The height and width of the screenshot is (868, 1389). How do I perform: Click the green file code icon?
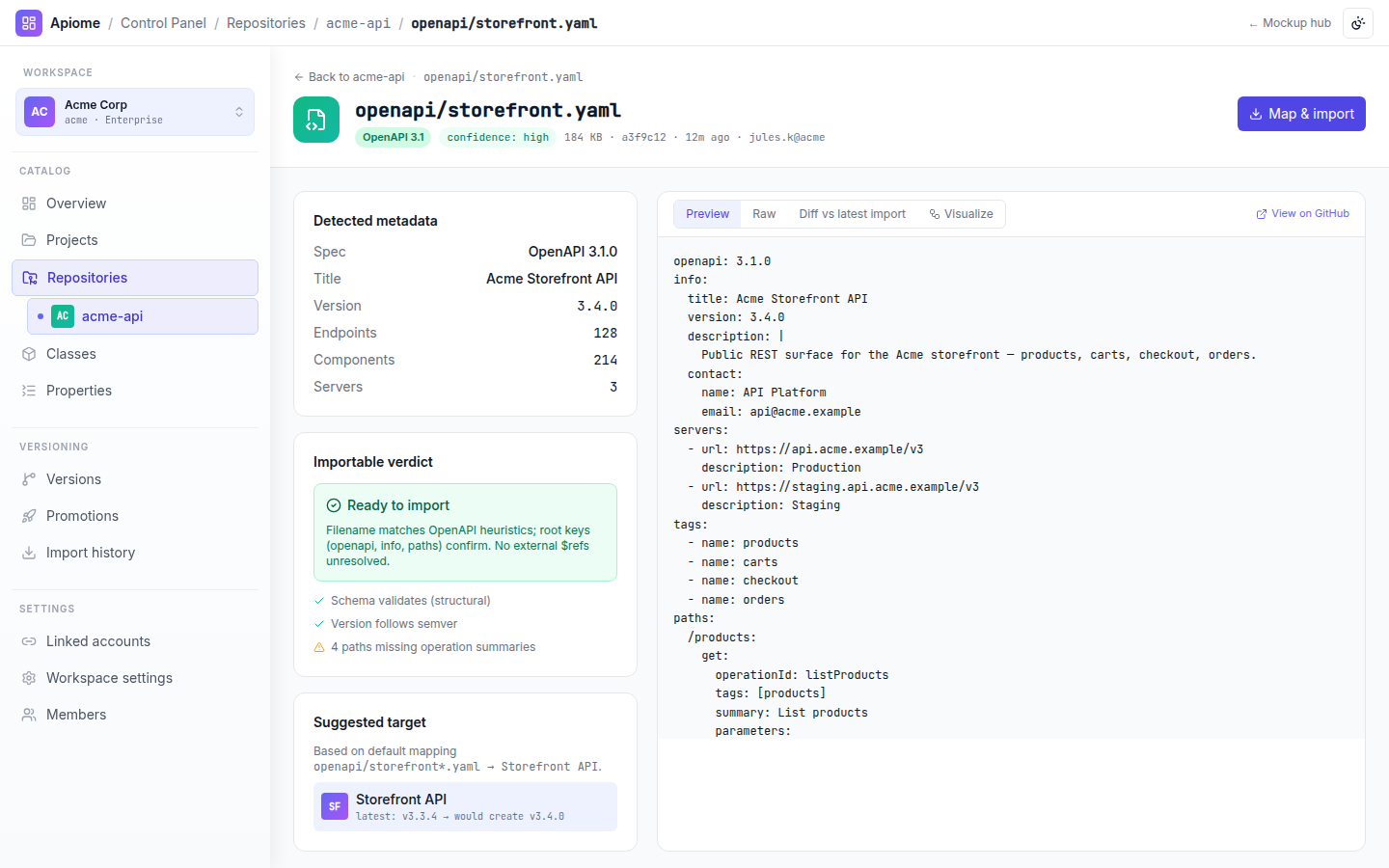click(316, 120)
